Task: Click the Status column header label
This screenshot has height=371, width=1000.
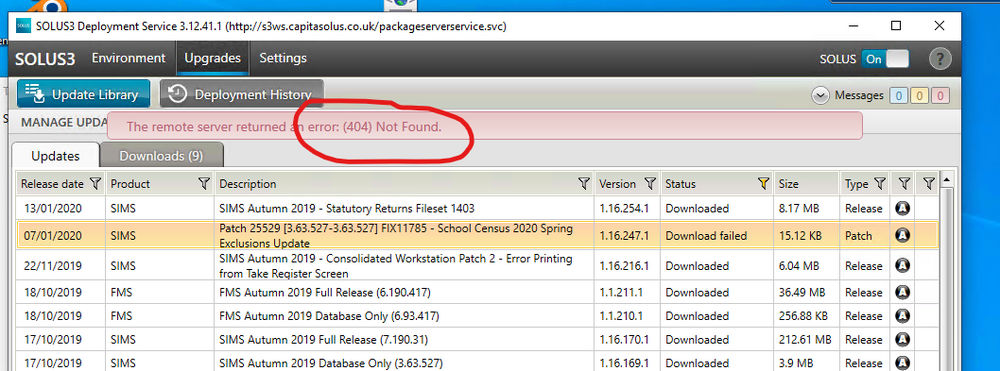Action: pos(680,184)
